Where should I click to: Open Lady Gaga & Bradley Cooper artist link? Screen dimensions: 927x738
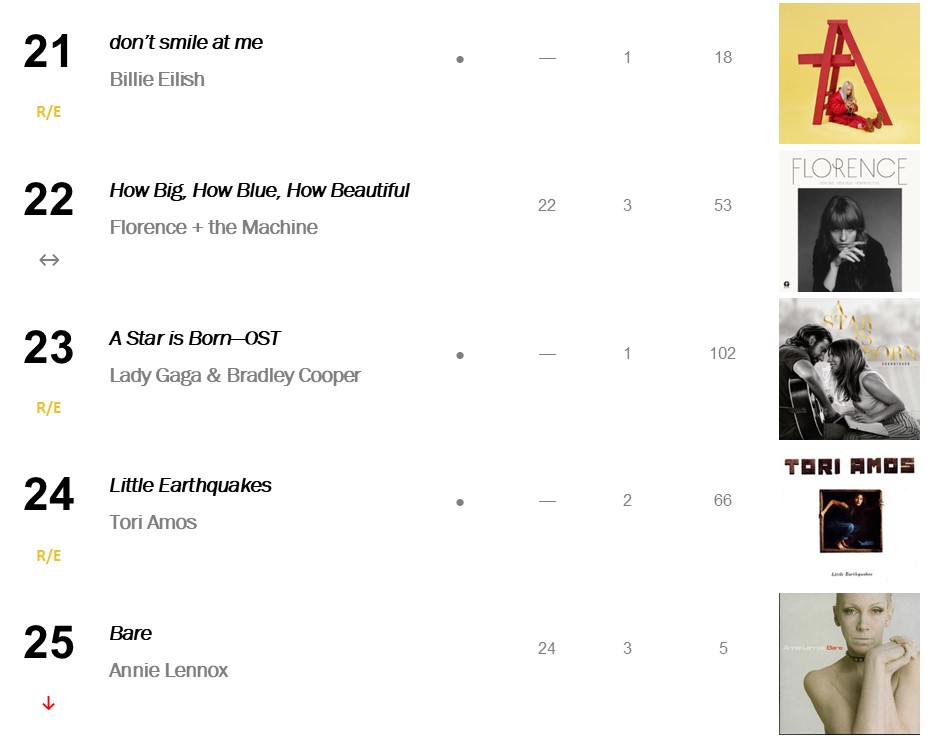[235, 376]
